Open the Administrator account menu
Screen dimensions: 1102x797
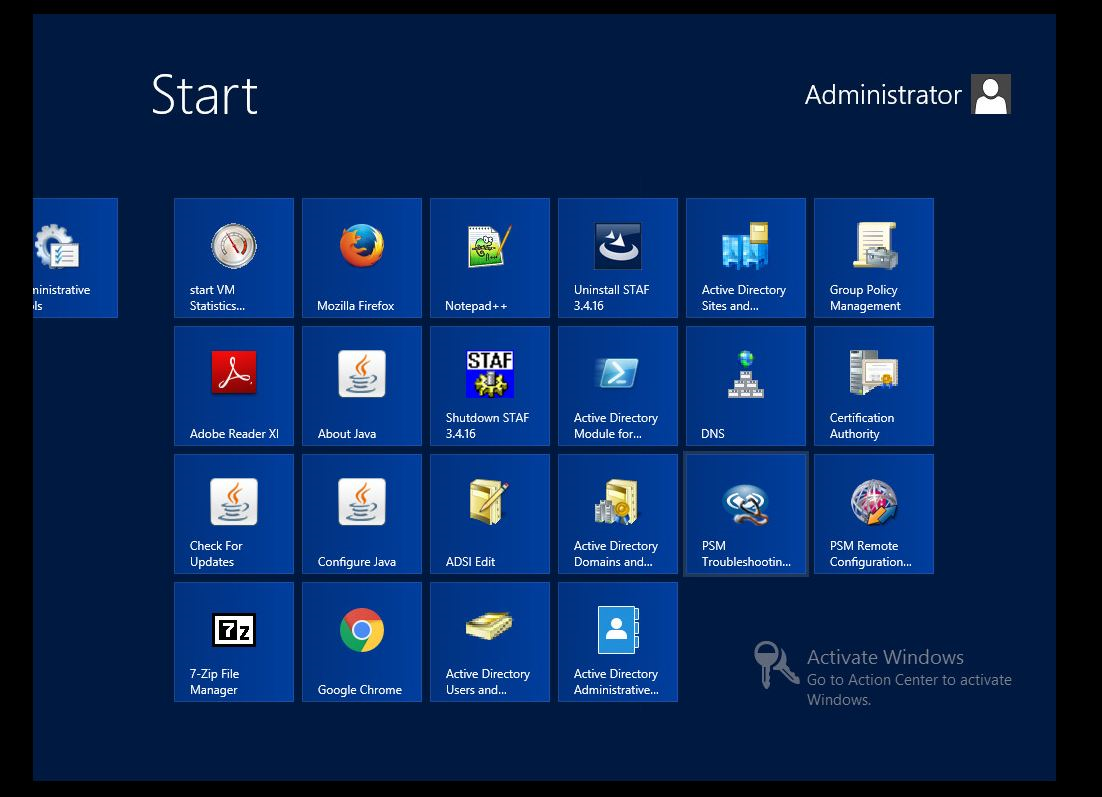(x=906, y=95)
